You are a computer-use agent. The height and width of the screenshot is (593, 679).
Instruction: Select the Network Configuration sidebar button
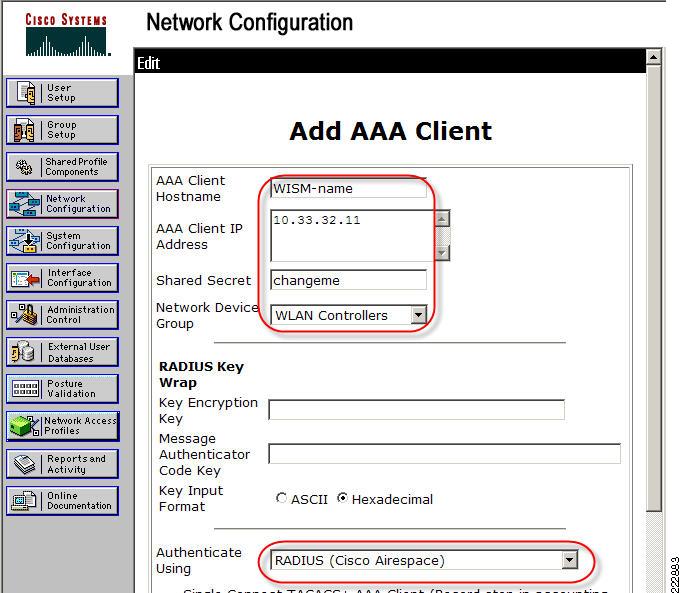tap(62, 204)
